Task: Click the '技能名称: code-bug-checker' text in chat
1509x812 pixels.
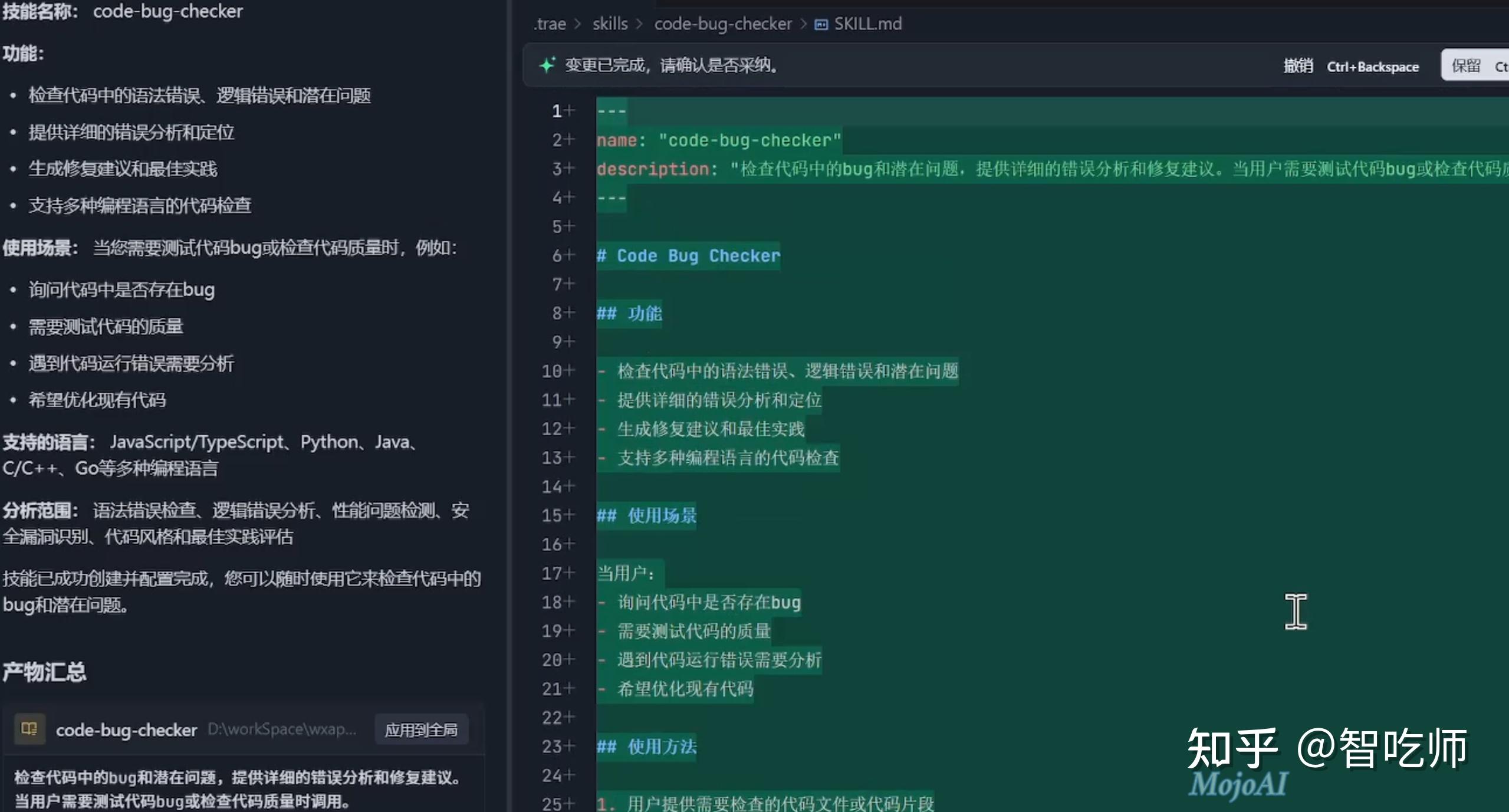Action: pyautogui.click(x=123, y=11)
